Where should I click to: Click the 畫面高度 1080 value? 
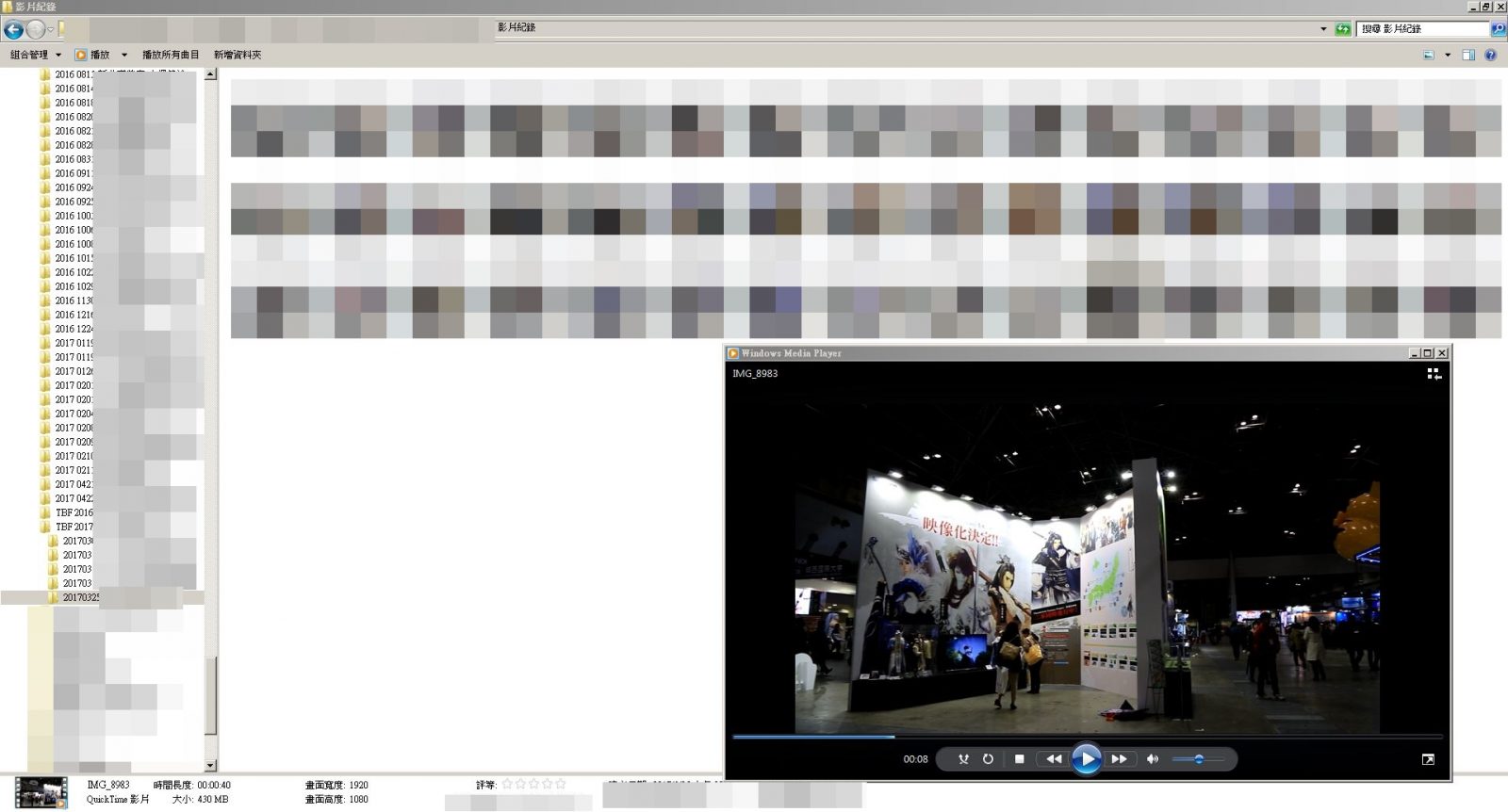[358, 799]
